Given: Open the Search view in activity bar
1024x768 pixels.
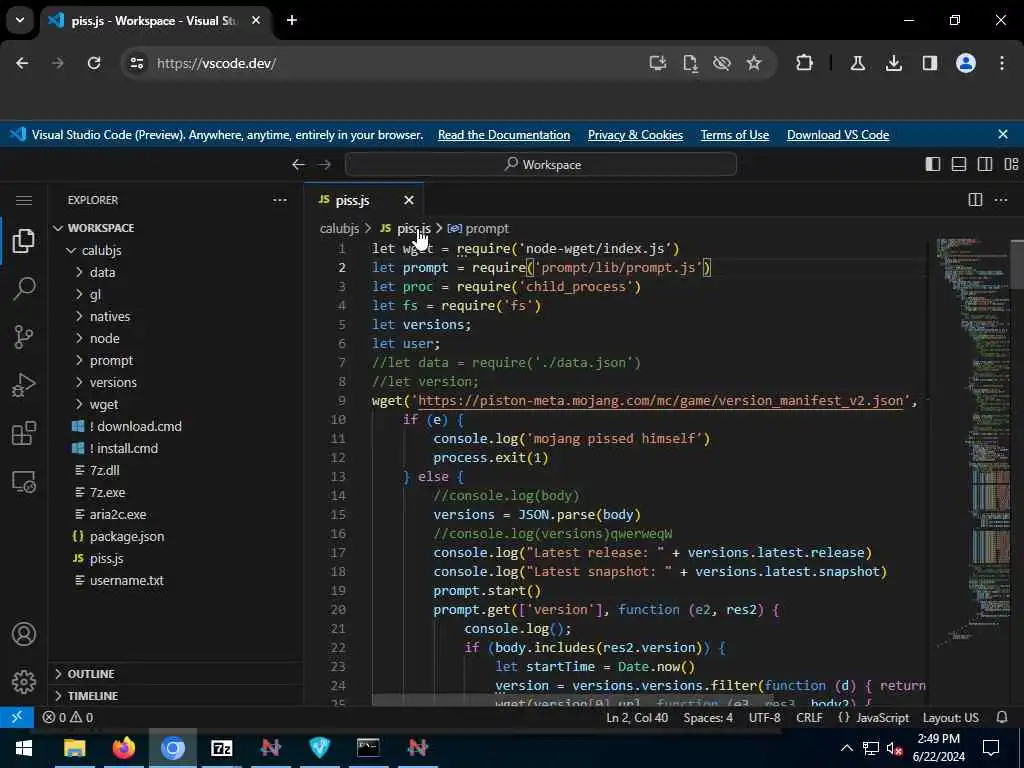Looking at the screenshot, I should coord(24,289).
